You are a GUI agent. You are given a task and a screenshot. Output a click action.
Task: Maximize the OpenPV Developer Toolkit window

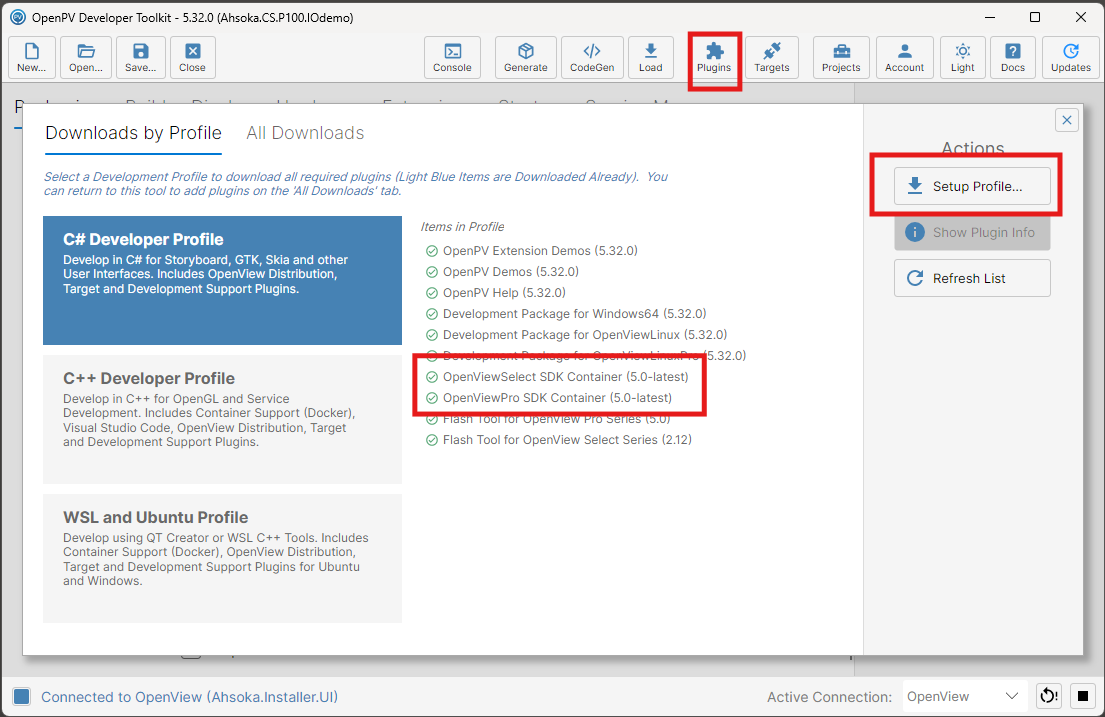click(x=1035, y=17)
